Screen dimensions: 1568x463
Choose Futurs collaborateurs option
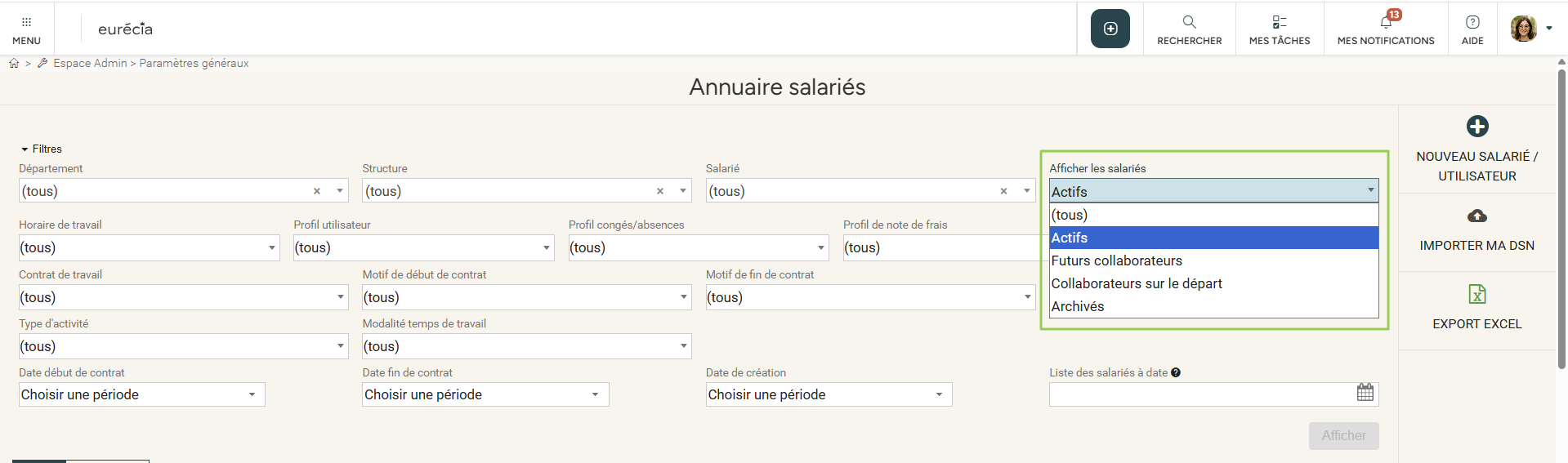[x=1116, y=260]
